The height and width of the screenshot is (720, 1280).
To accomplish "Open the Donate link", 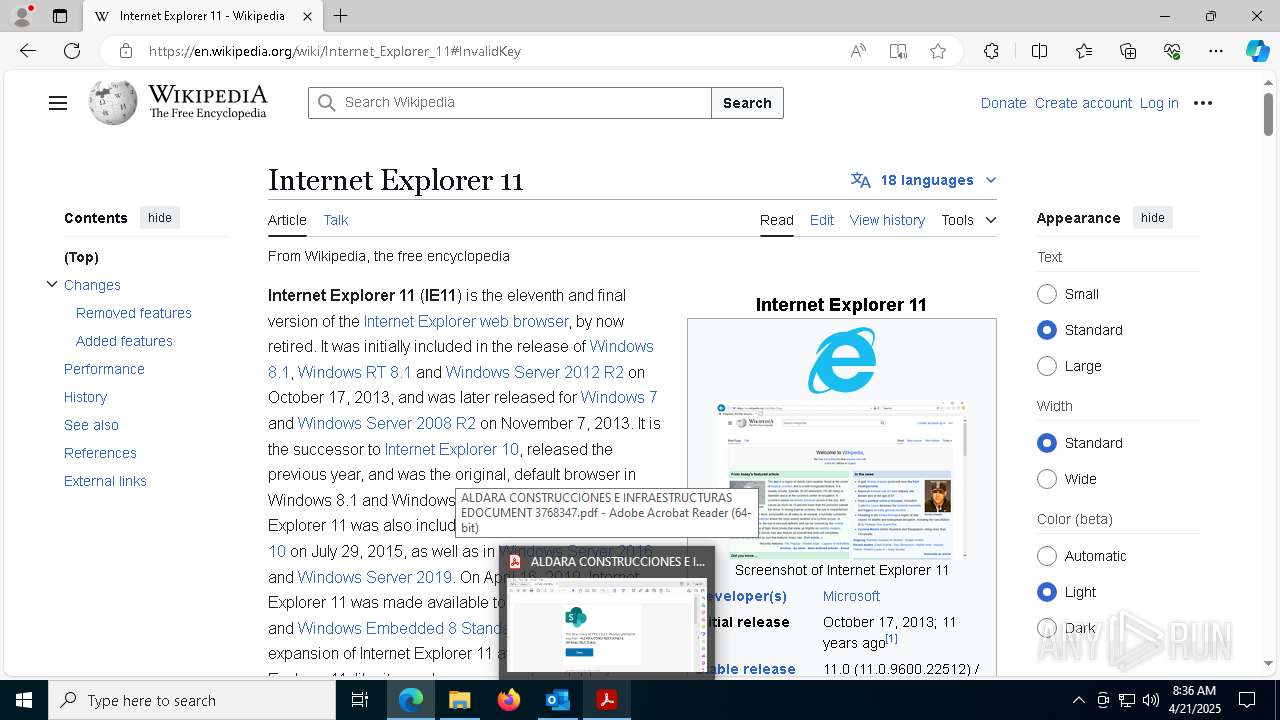I will click(1003, 103).
